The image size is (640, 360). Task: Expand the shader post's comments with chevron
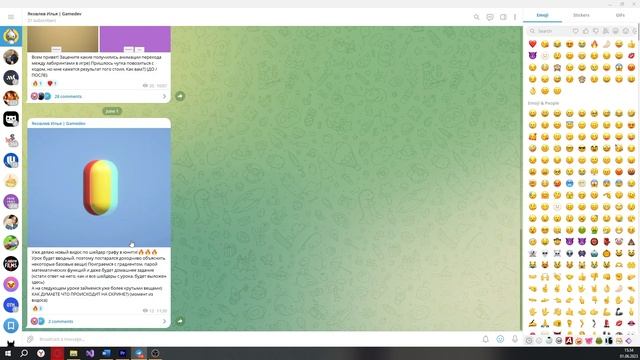[x=164, y=321]
